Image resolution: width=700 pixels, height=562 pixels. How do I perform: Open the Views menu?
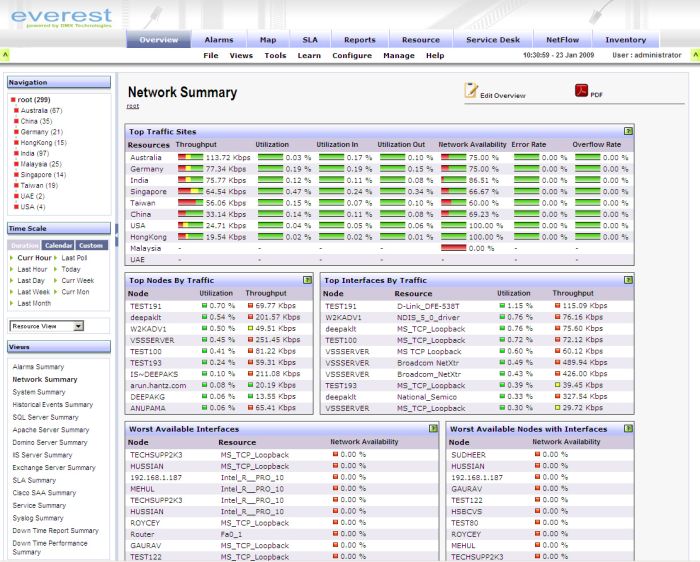click(x=241, y=55)
